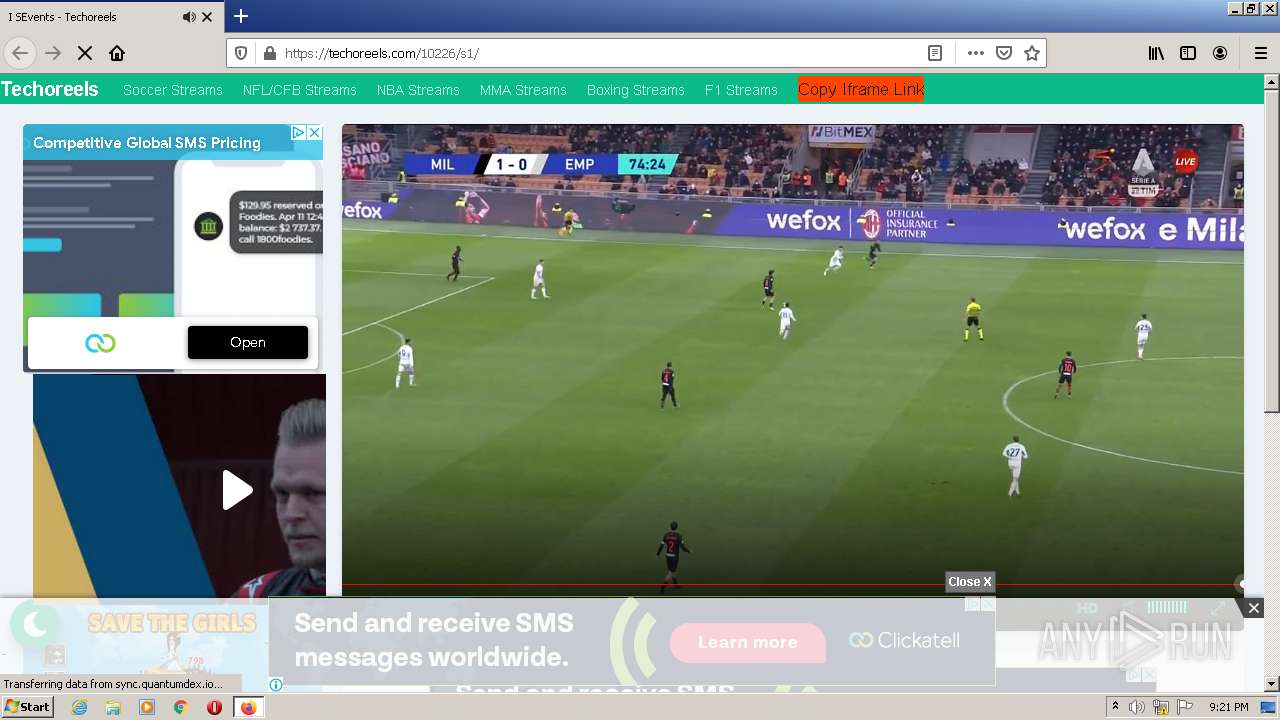Save page to Pocket

pyautogui.click(x=1004, y=53)
